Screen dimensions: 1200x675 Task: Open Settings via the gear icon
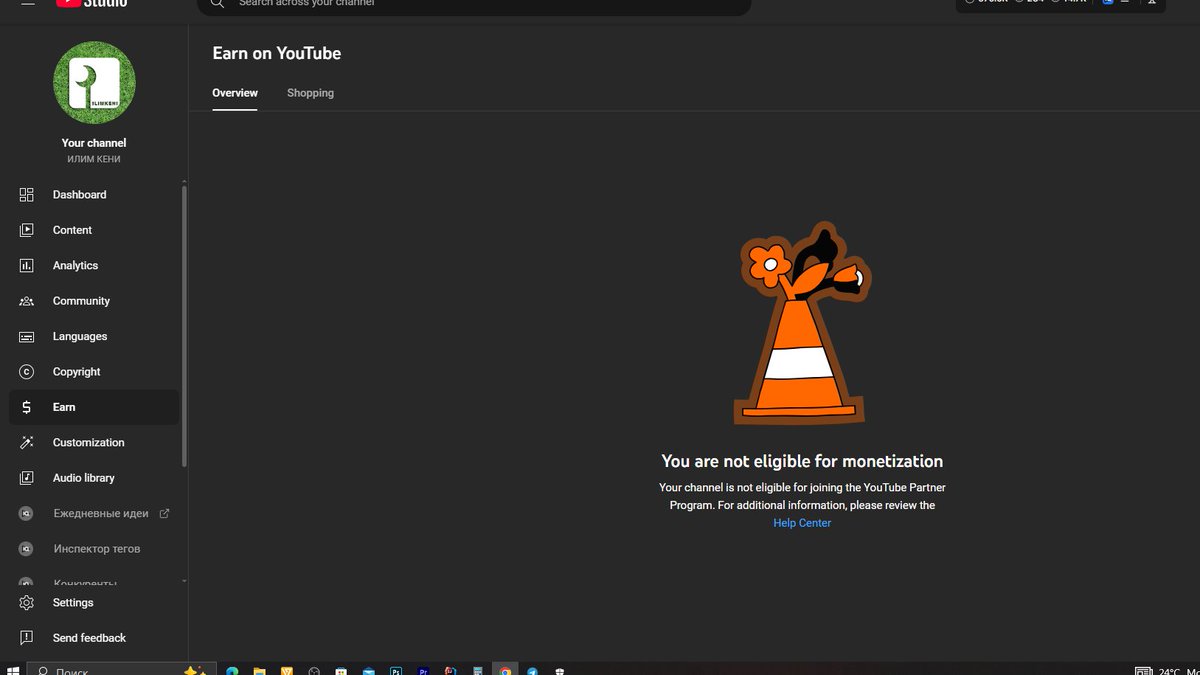tap(27, 603)
